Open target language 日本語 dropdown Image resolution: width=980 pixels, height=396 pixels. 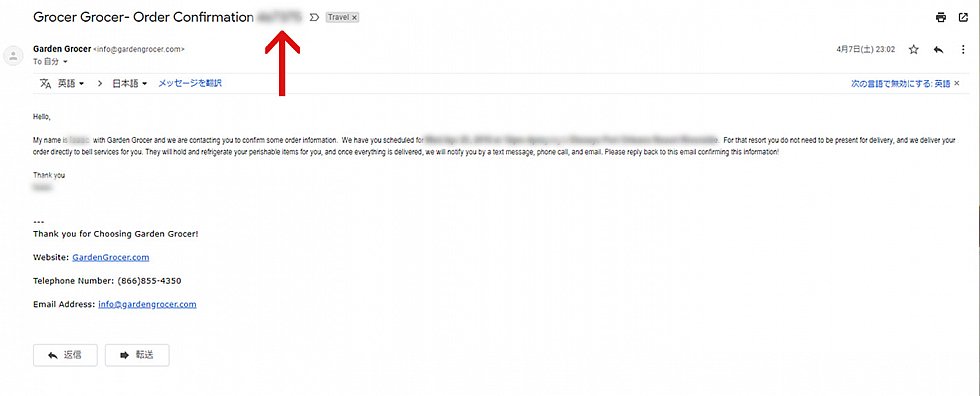pyautogui.click(x=130, y=83)
